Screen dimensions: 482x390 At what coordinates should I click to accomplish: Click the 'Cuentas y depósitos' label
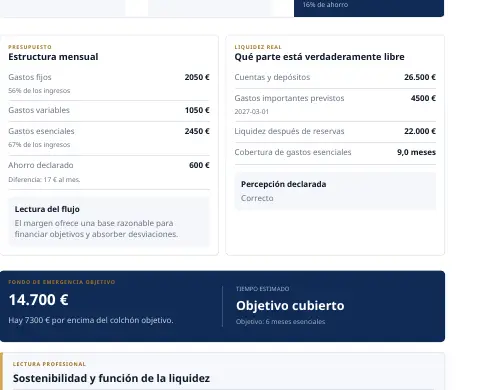pyautogui.click(x=272, y=77)
